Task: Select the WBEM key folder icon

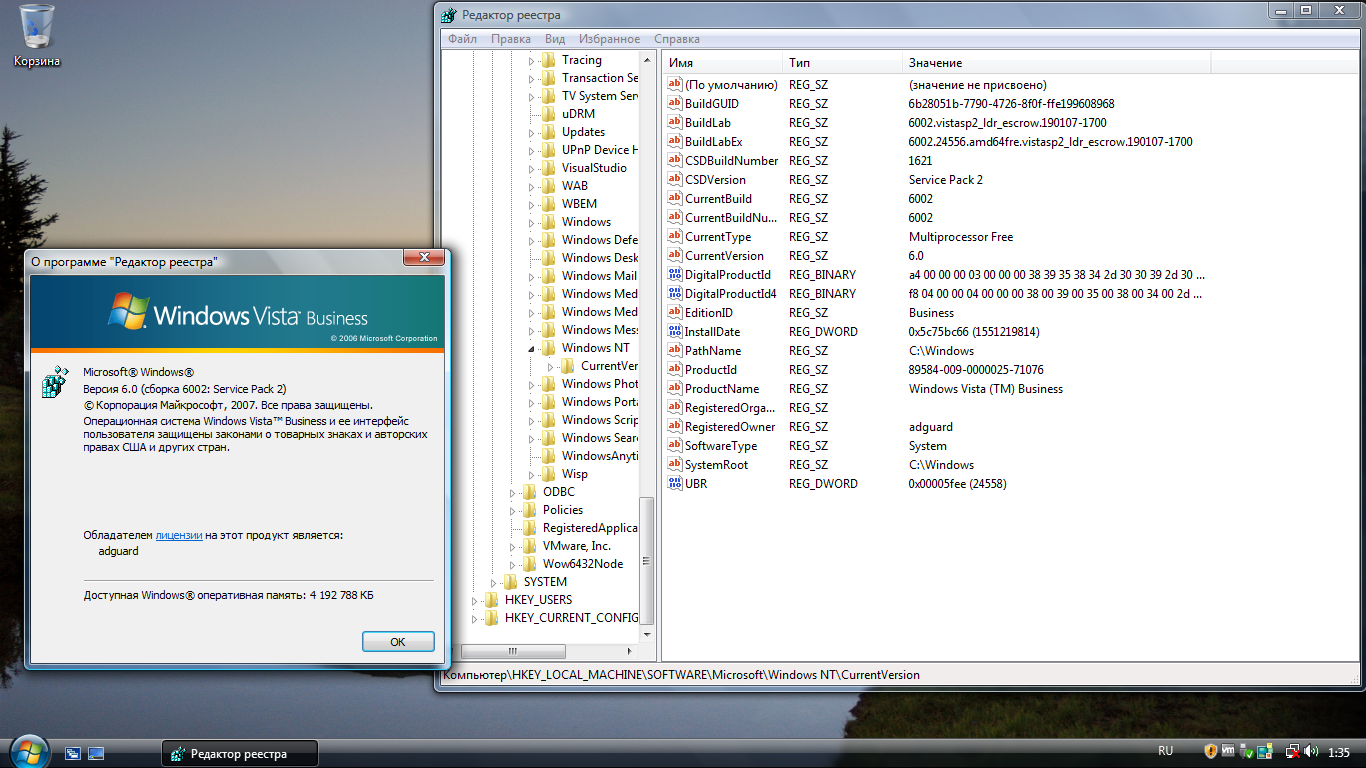Action: point(548,204)
